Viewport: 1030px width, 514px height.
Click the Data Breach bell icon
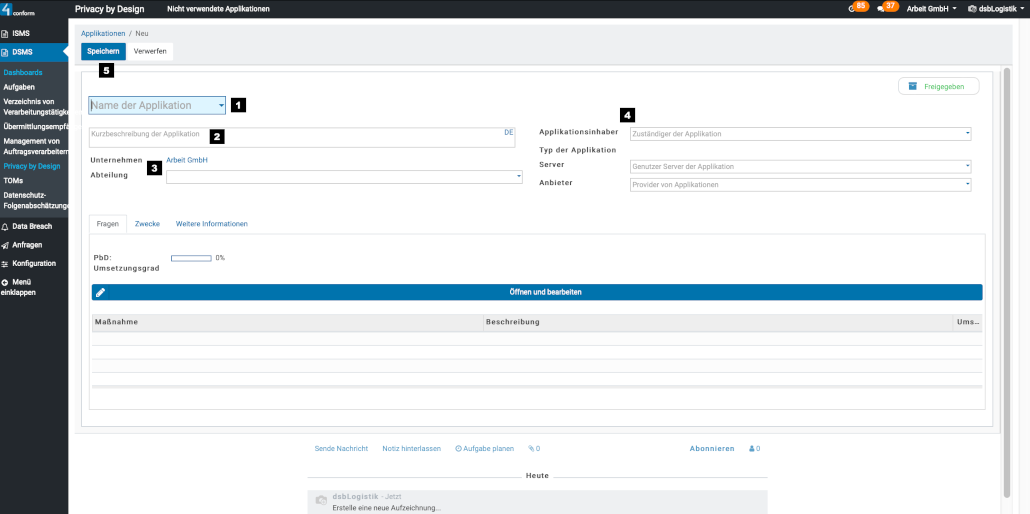(5, 227)
